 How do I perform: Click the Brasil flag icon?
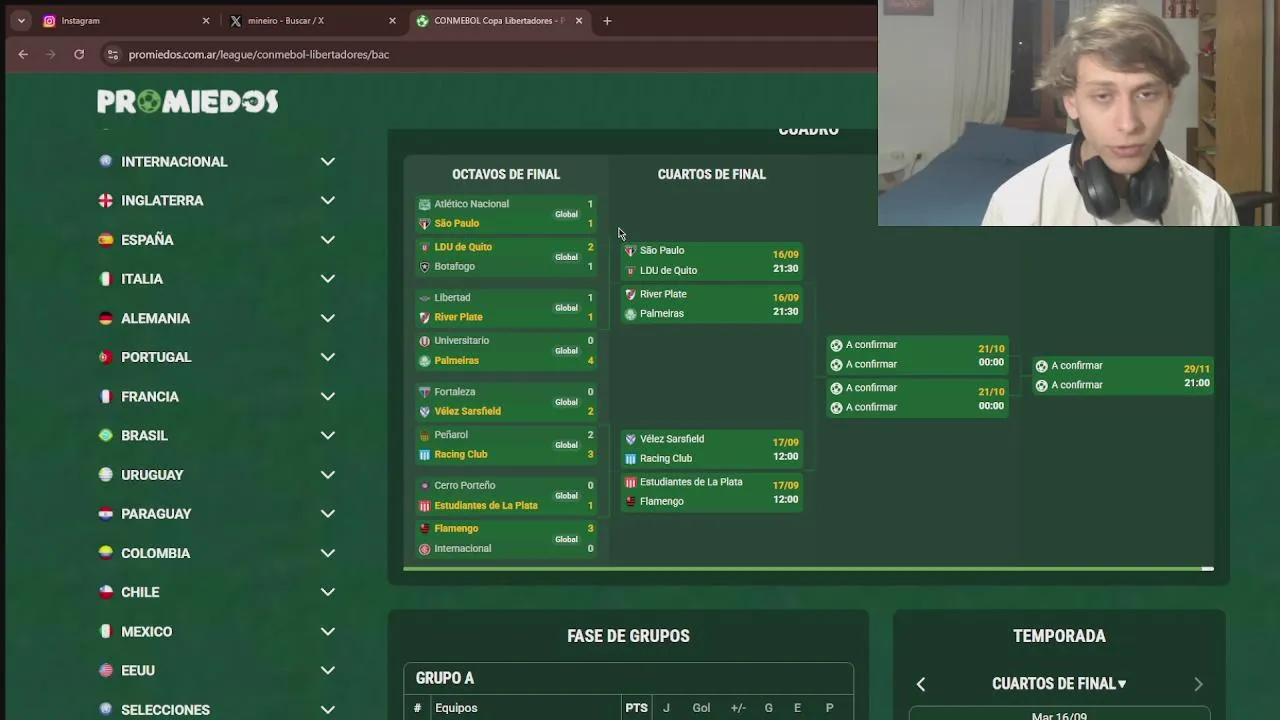(105, 435)
